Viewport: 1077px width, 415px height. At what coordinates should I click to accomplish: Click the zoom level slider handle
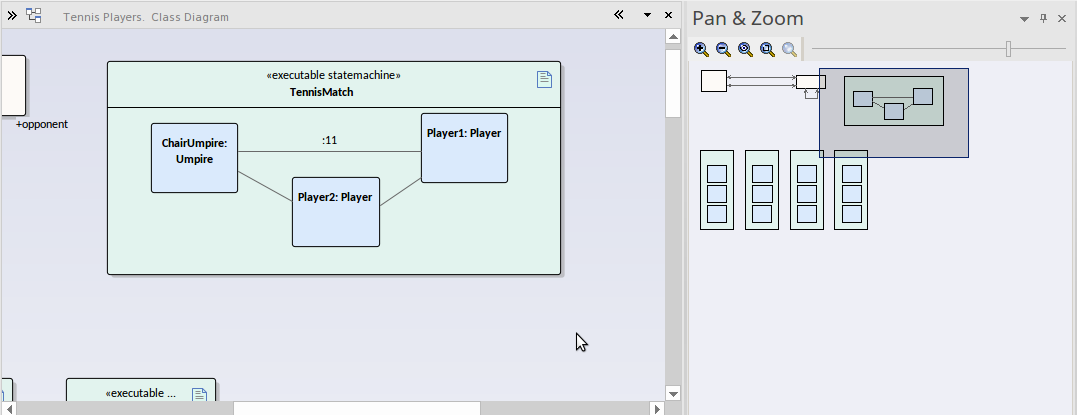[x=1008, y=49]
